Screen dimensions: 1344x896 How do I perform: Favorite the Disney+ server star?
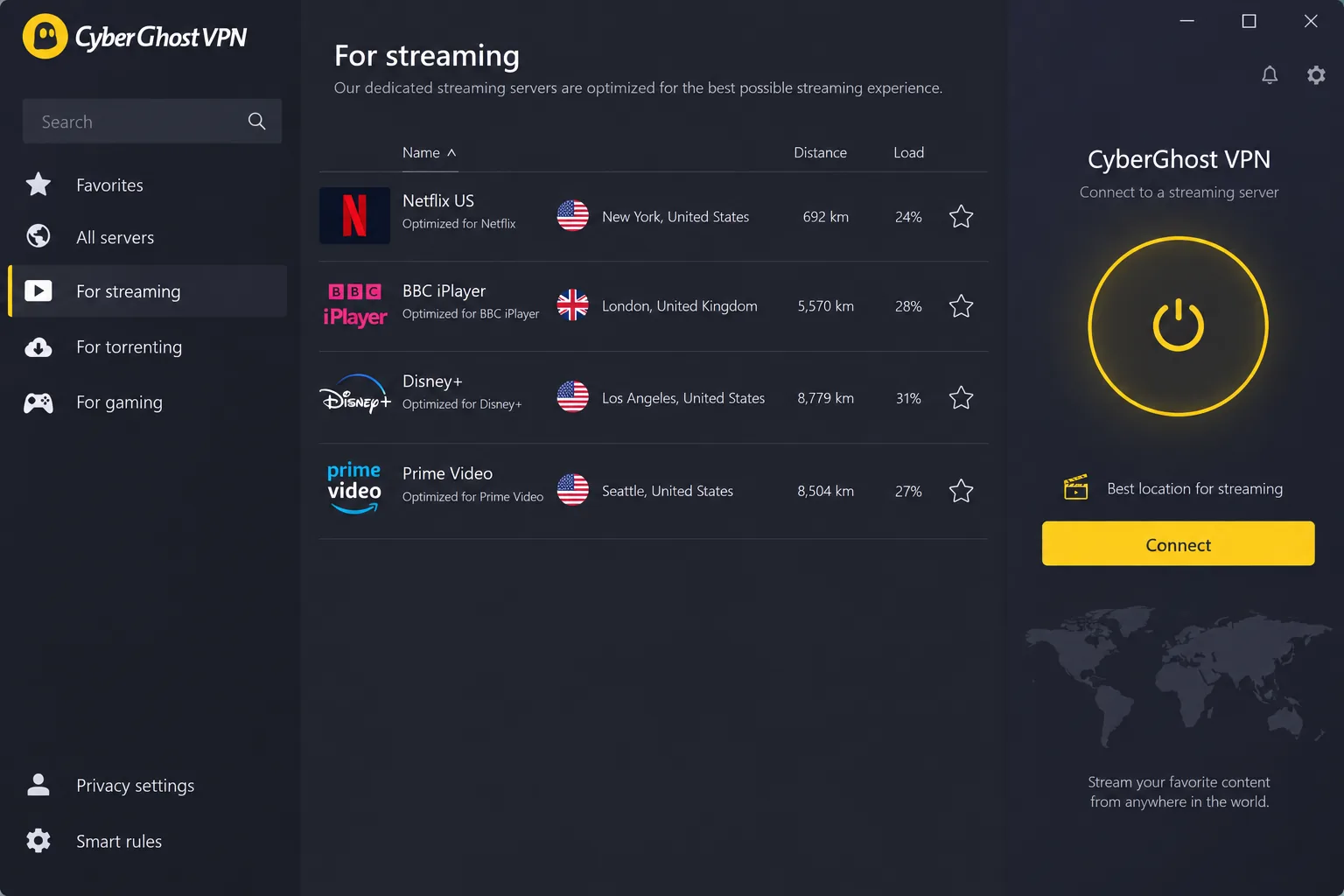tap(961, 398)
